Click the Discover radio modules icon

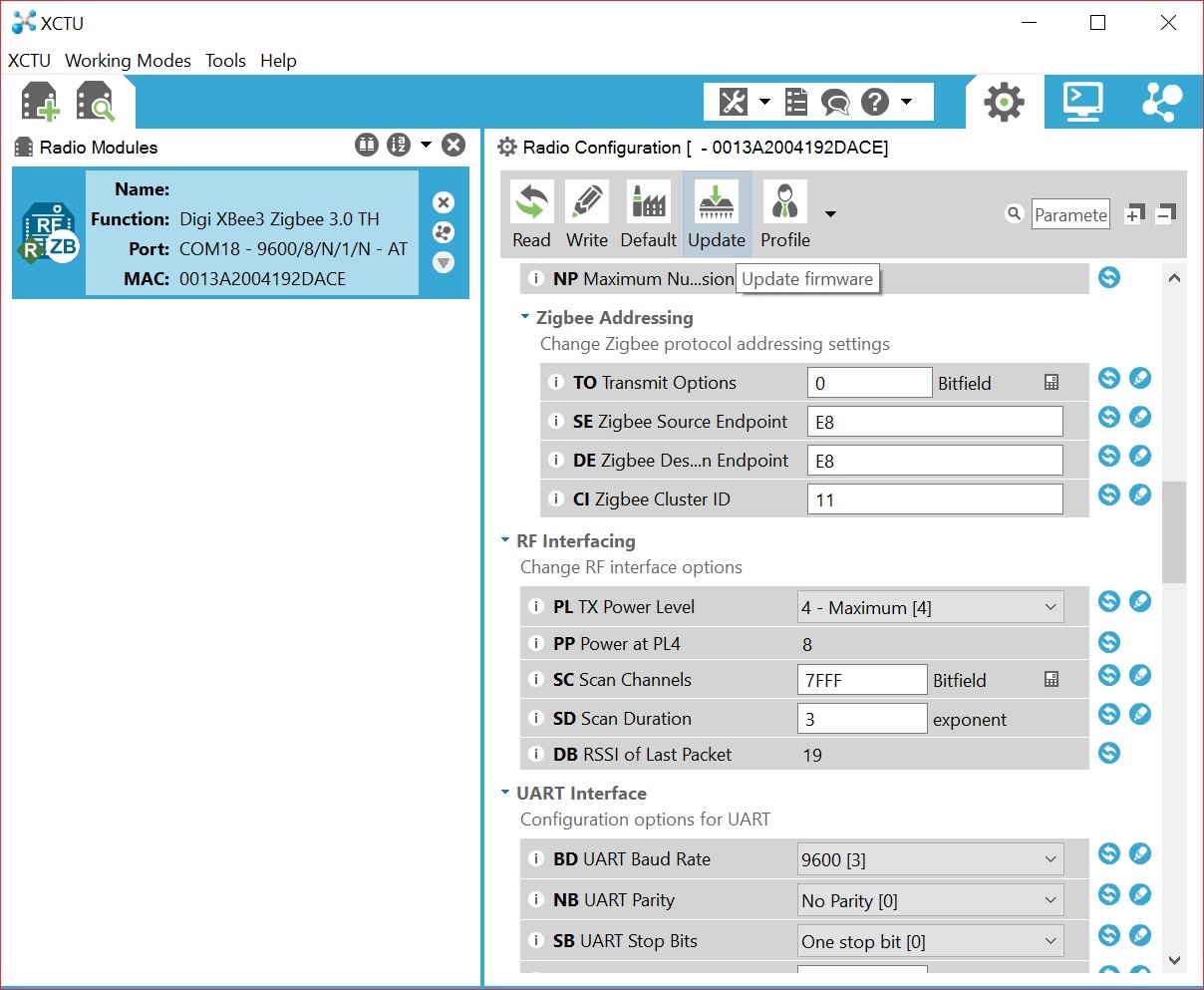(x=96, y=102)
